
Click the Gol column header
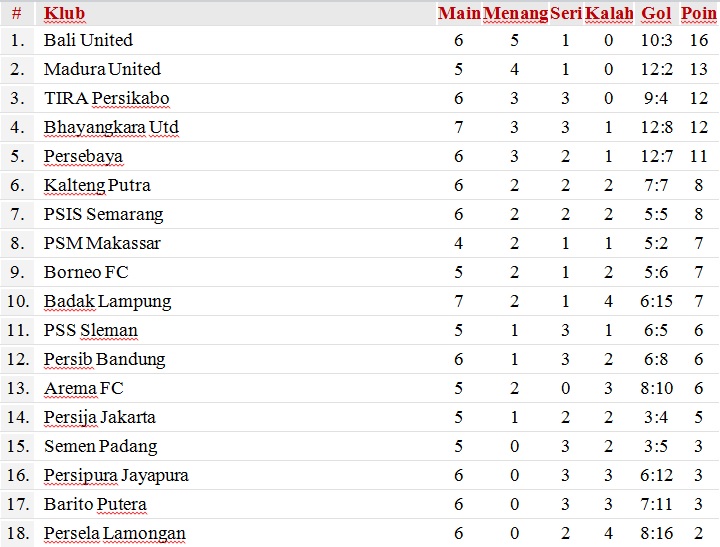click(656, 14)
